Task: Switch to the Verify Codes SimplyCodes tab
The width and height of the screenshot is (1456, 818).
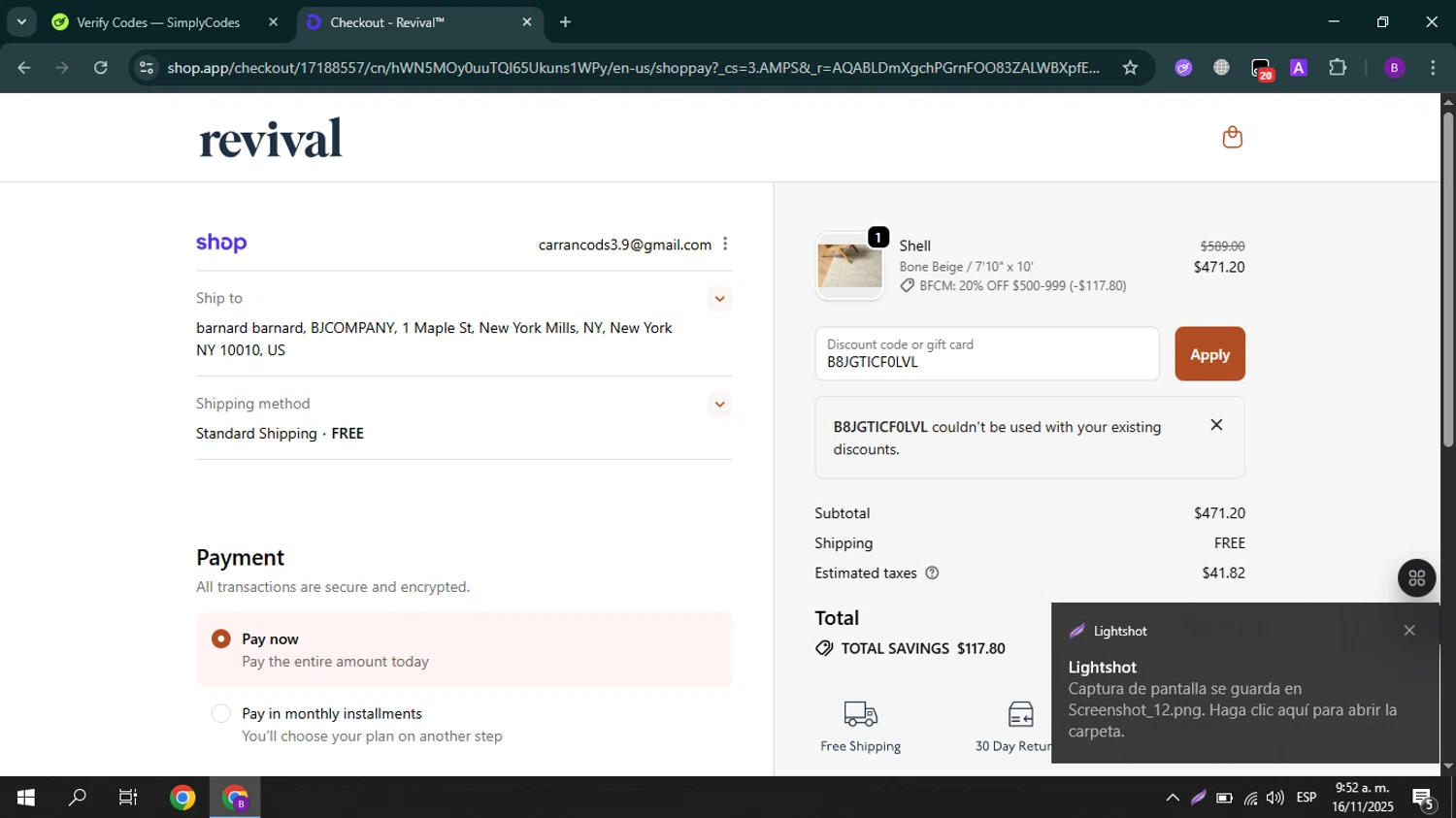Action: tap(158, 22)
